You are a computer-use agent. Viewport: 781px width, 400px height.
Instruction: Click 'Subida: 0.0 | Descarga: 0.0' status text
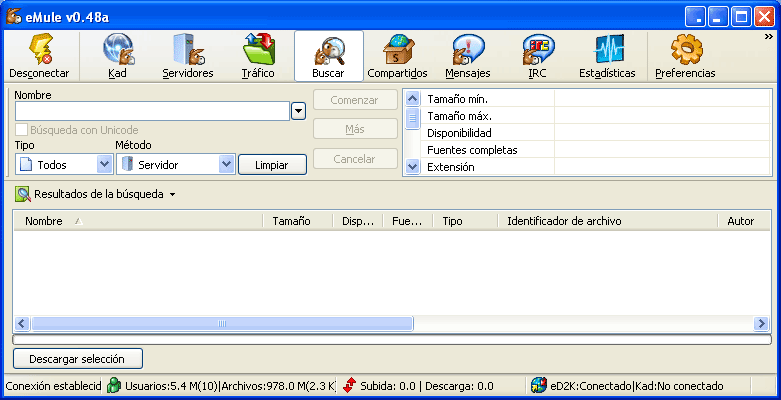(426, 386)
